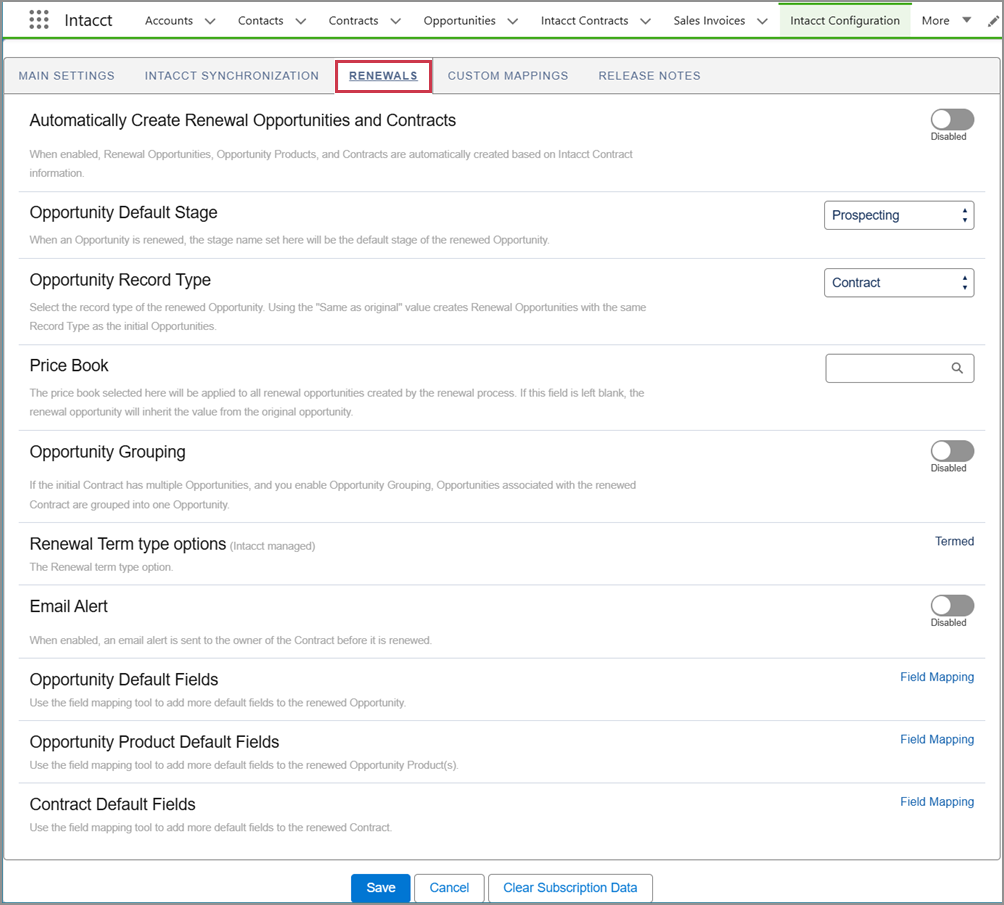Switch to the MAIN SETTINGS tab

coord(66,75)
